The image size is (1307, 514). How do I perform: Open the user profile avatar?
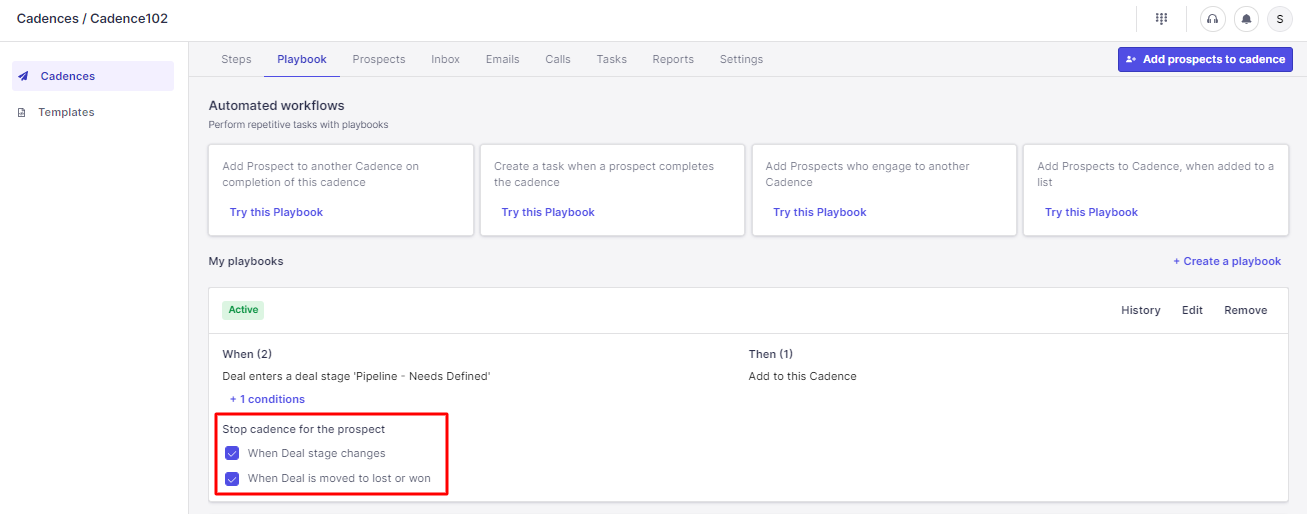pyautogui.click(x=1280, y=19)
